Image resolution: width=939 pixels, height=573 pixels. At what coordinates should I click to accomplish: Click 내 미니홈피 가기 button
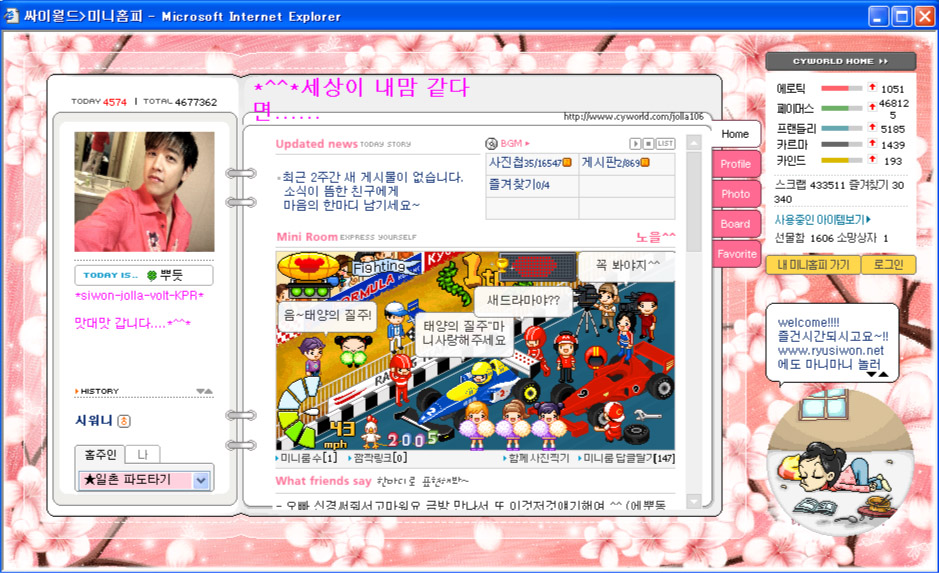click(813, 265)
